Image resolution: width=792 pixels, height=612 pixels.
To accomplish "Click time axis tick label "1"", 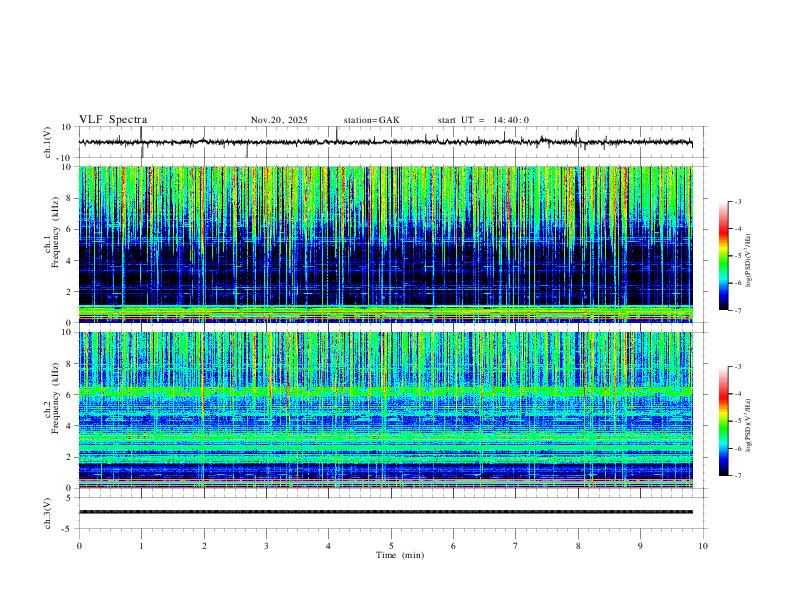I will pyautogui.click(x=141, y=546).
